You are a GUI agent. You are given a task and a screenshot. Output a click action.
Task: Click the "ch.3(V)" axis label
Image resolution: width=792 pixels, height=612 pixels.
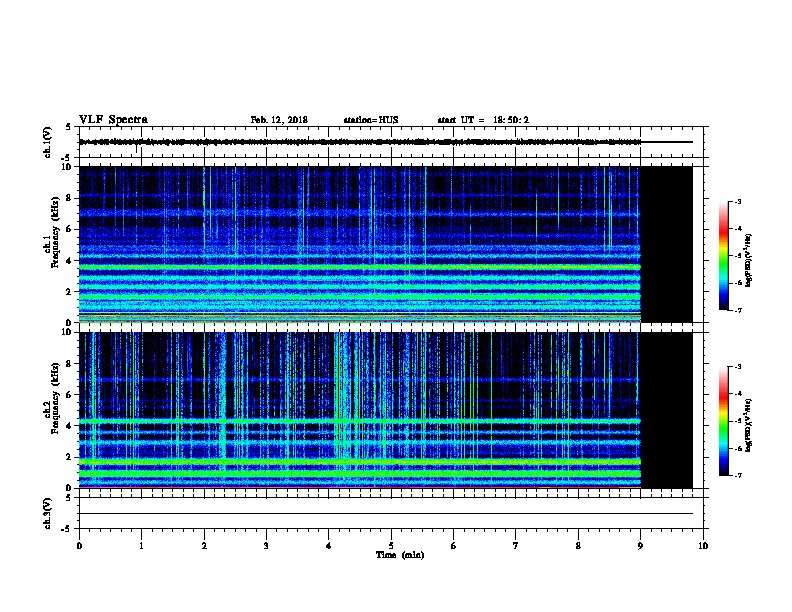coord(48,513)
